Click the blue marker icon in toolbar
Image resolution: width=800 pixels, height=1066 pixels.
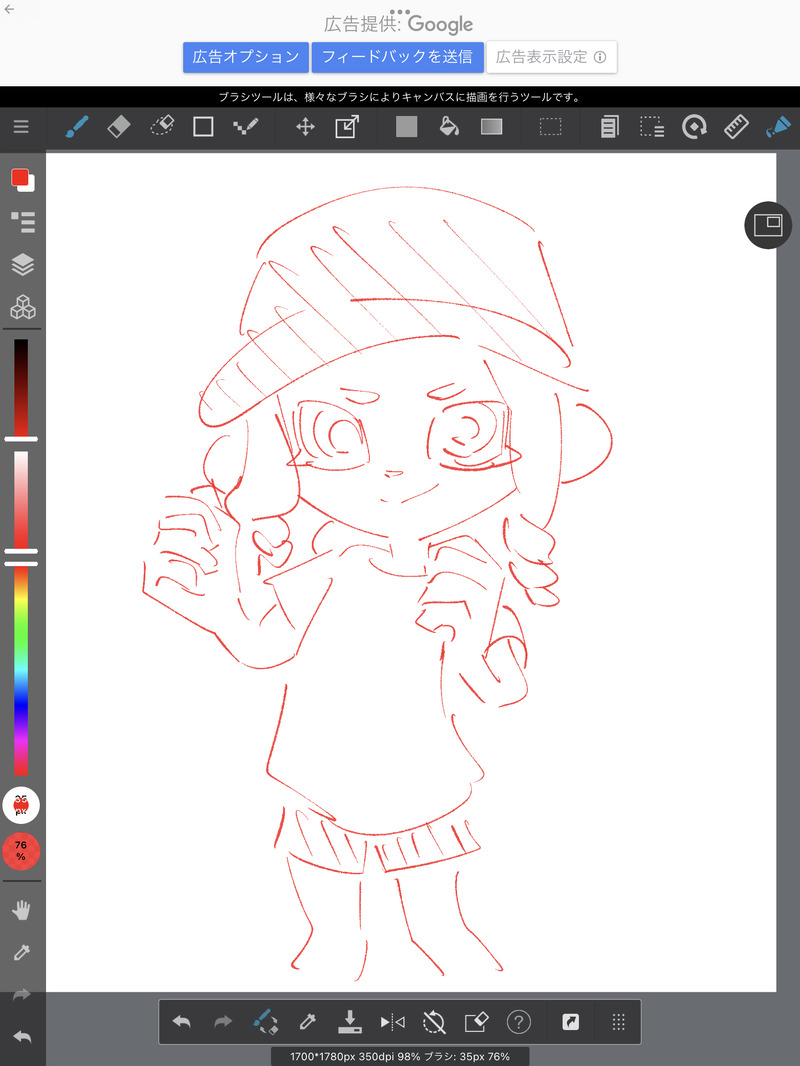tap(778, 127)
